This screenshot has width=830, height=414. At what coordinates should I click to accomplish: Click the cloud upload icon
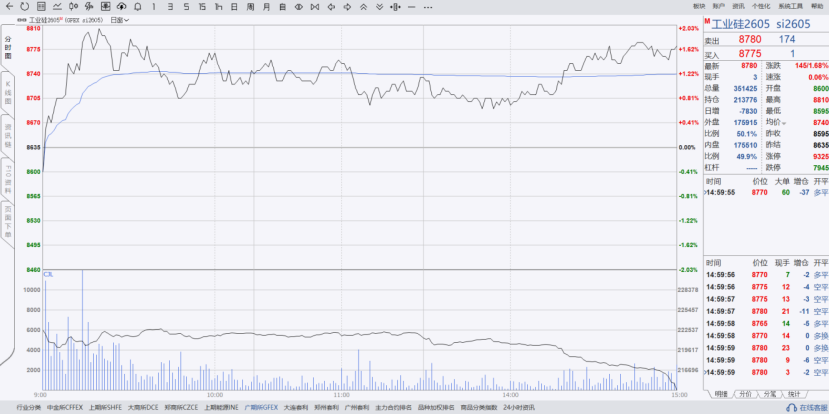[x=122, y=7]
